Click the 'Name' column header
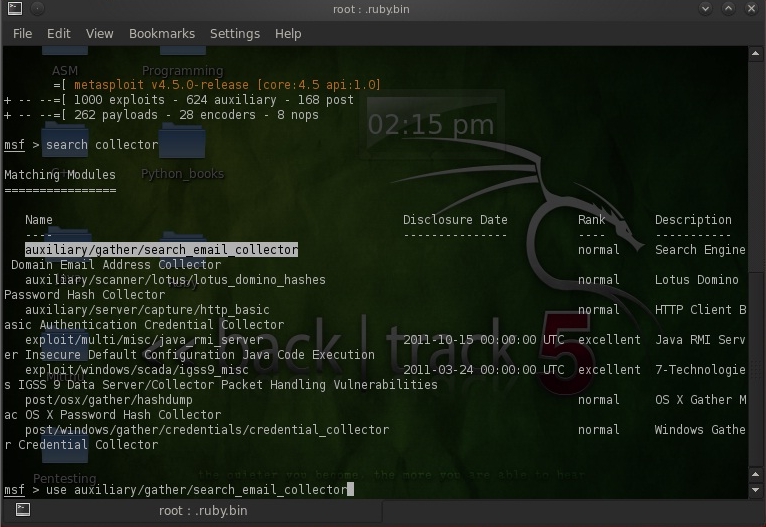 click(x=39, y=220)
